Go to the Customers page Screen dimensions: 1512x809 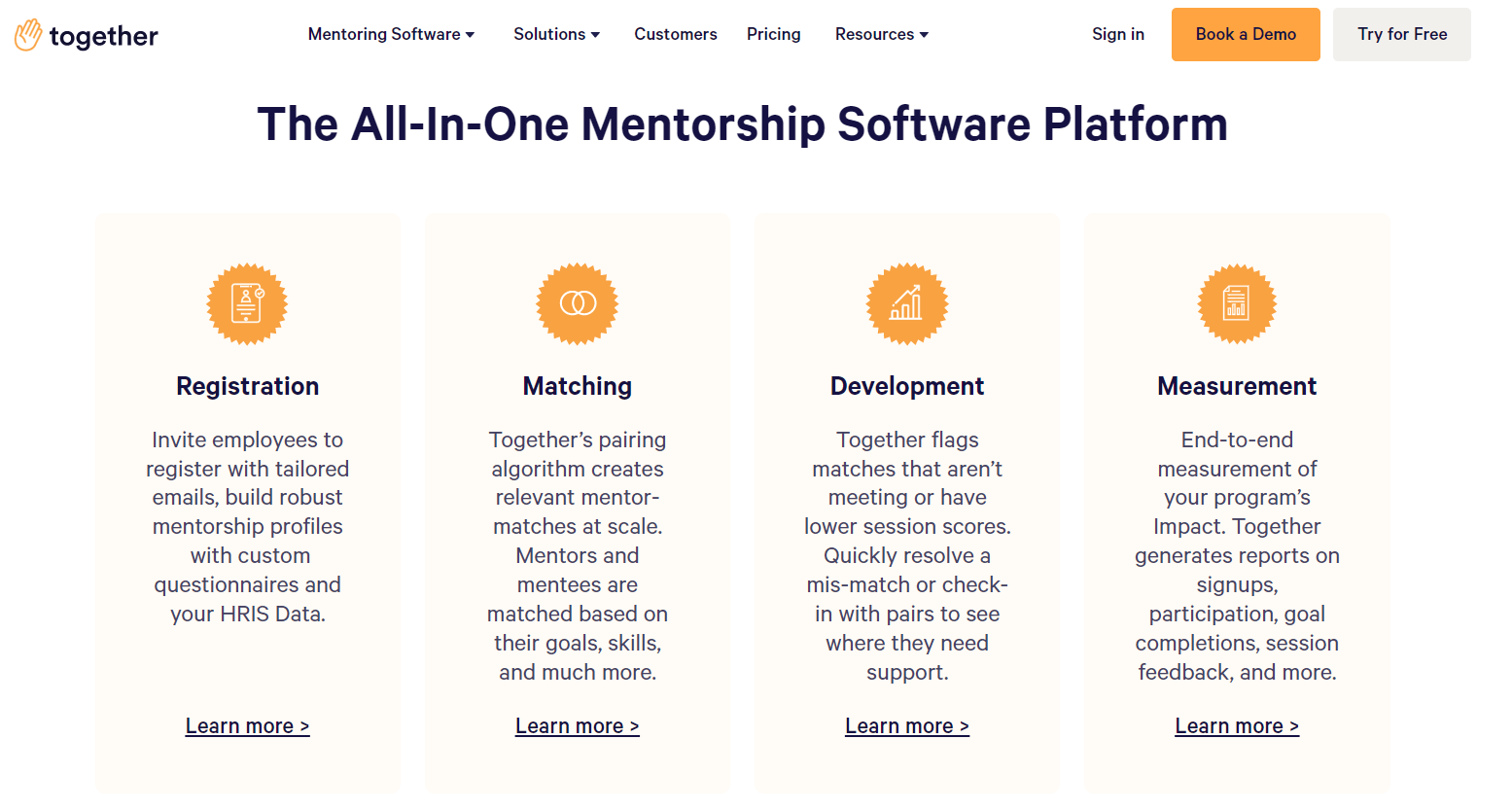[676, 34]
